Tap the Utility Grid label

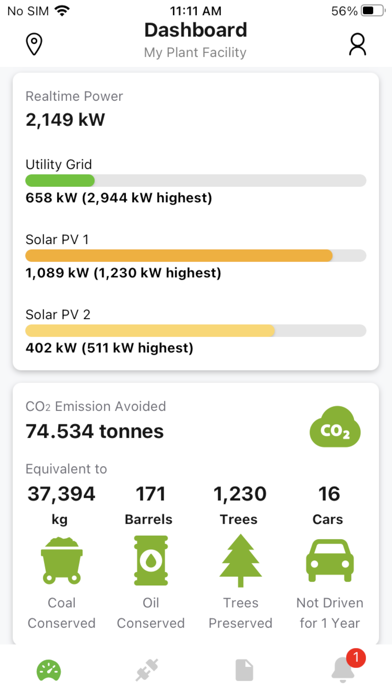59,165
